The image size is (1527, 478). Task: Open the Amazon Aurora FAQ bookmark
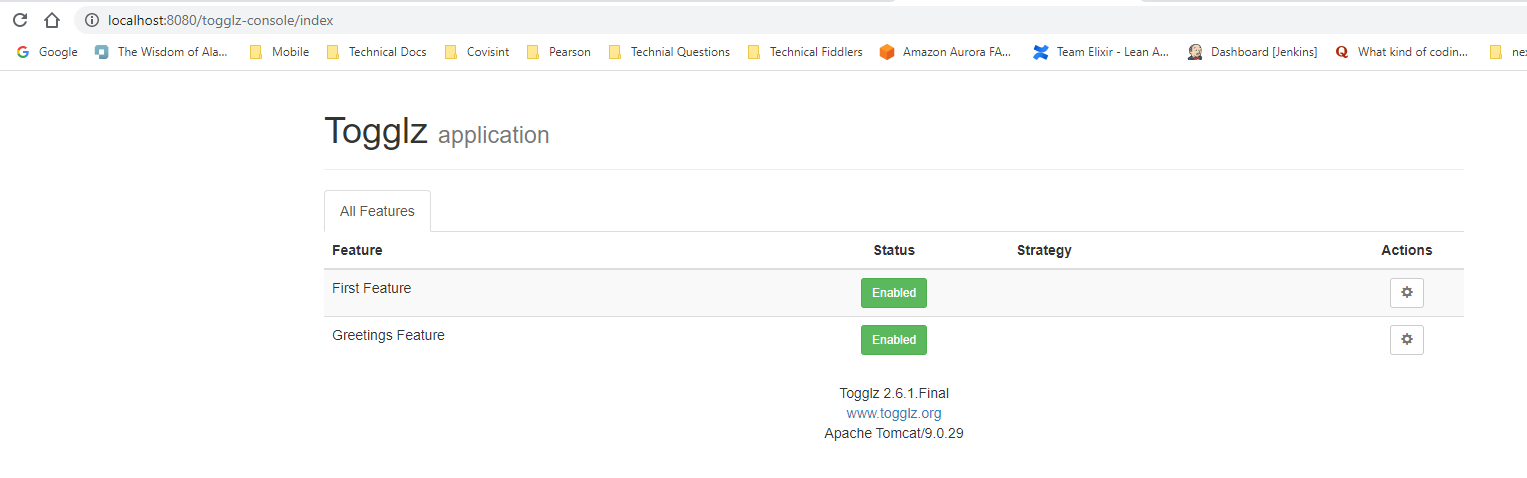click(945, 52)
